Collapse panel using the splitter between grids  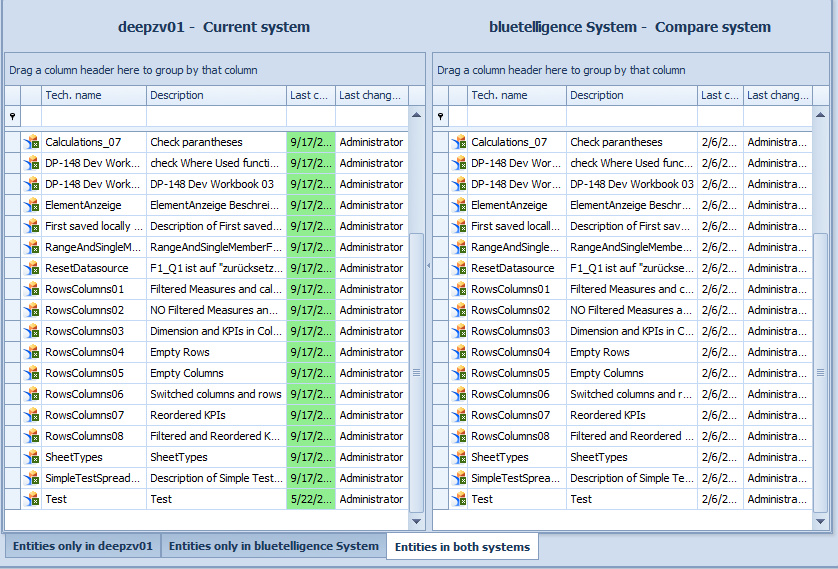[429, 265]
